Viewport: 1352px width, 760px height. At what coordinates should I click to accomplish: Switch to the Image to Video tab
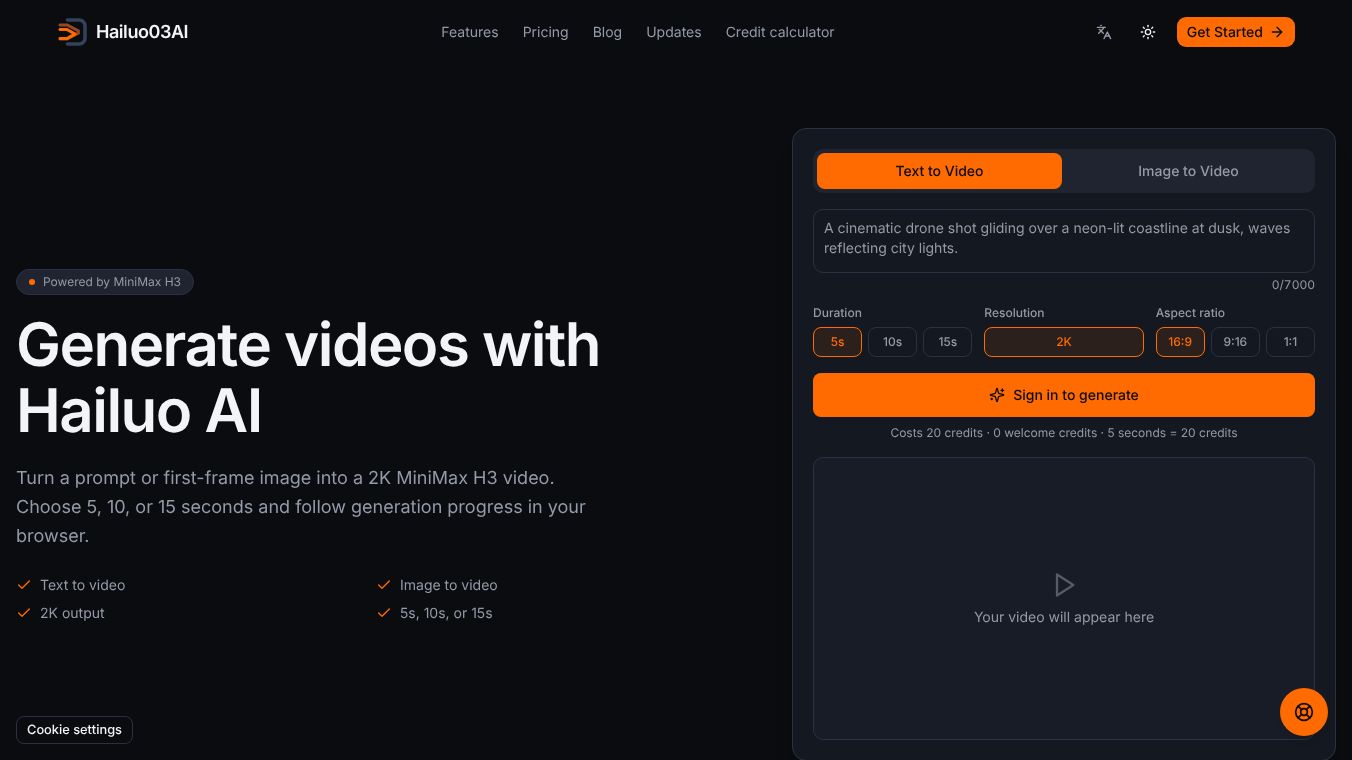coord(1188,171)
